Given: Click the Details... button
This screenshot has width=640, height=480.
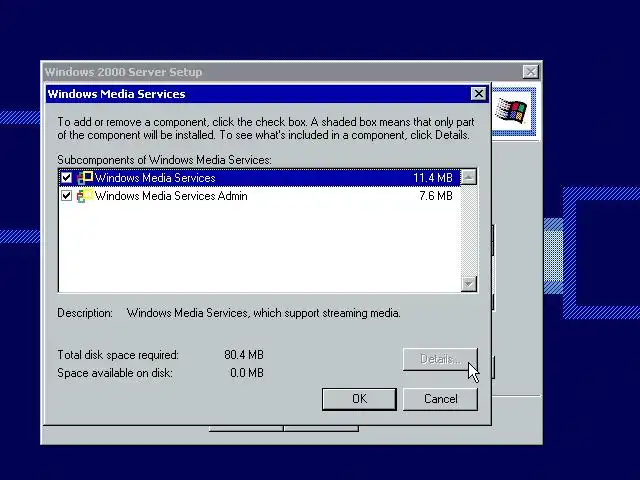Looking at the screenshot, I should coord(440,359).
